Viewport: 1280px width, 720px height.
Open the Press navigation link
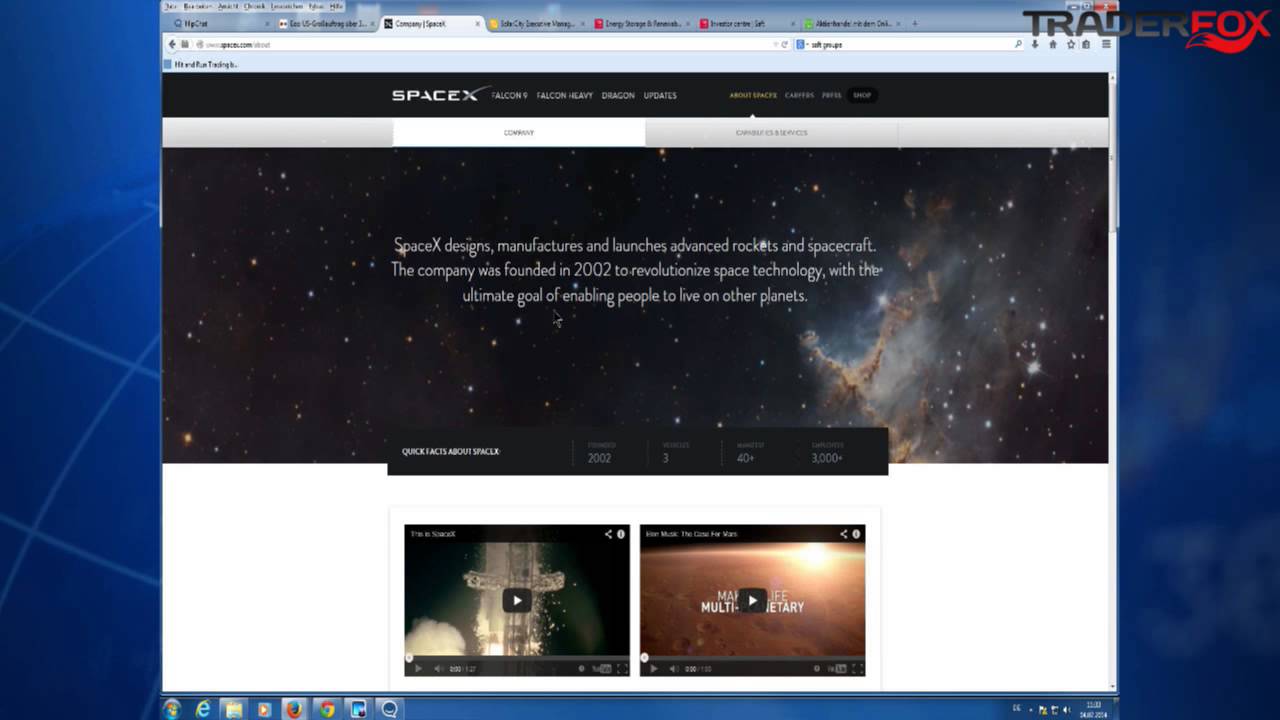(831, 96)
